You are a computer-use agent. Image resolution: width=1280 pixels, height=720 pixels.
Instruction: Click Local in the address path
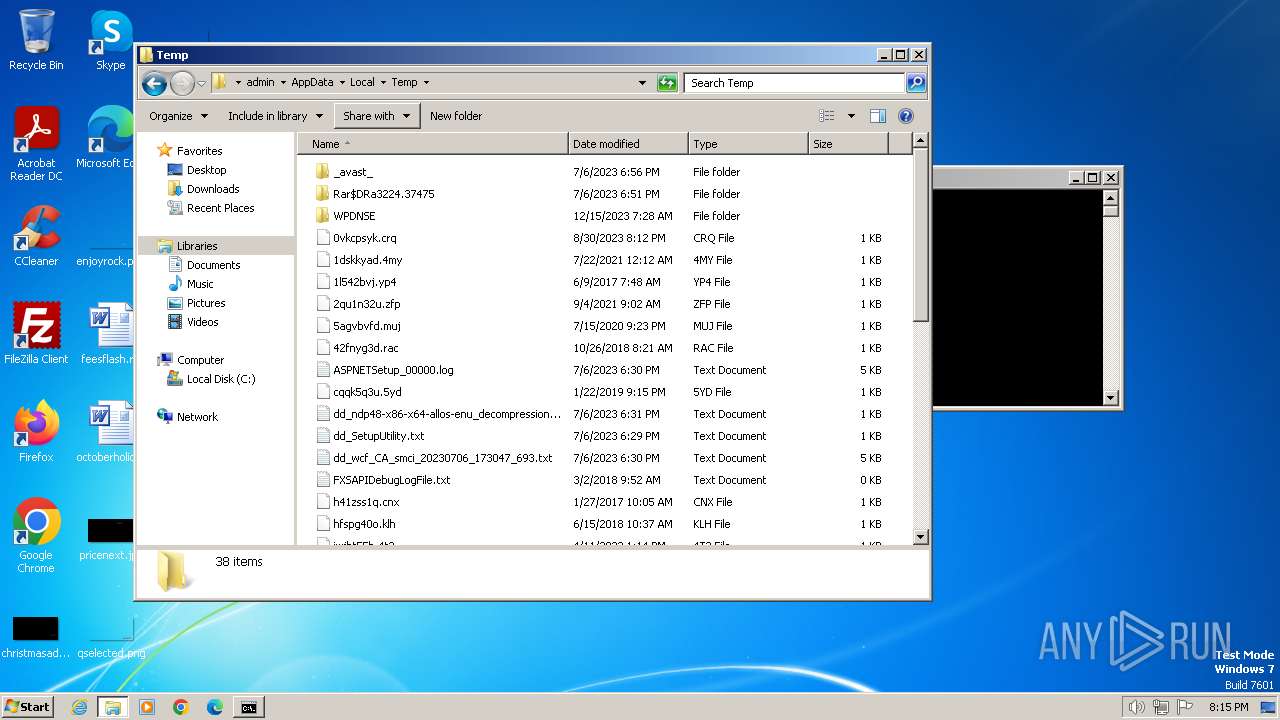pyautogui.click(x=362, y=83)
